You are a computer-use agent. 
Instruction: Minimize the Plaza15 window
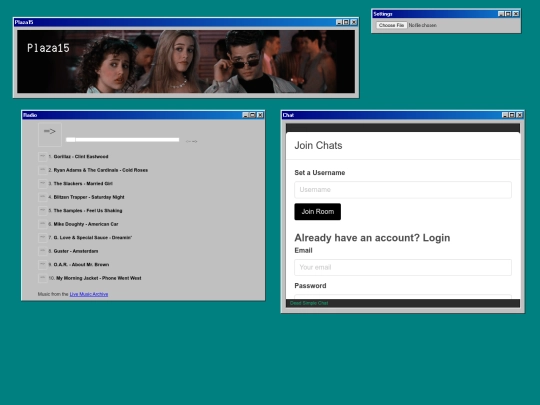click(x=339, y=22)
